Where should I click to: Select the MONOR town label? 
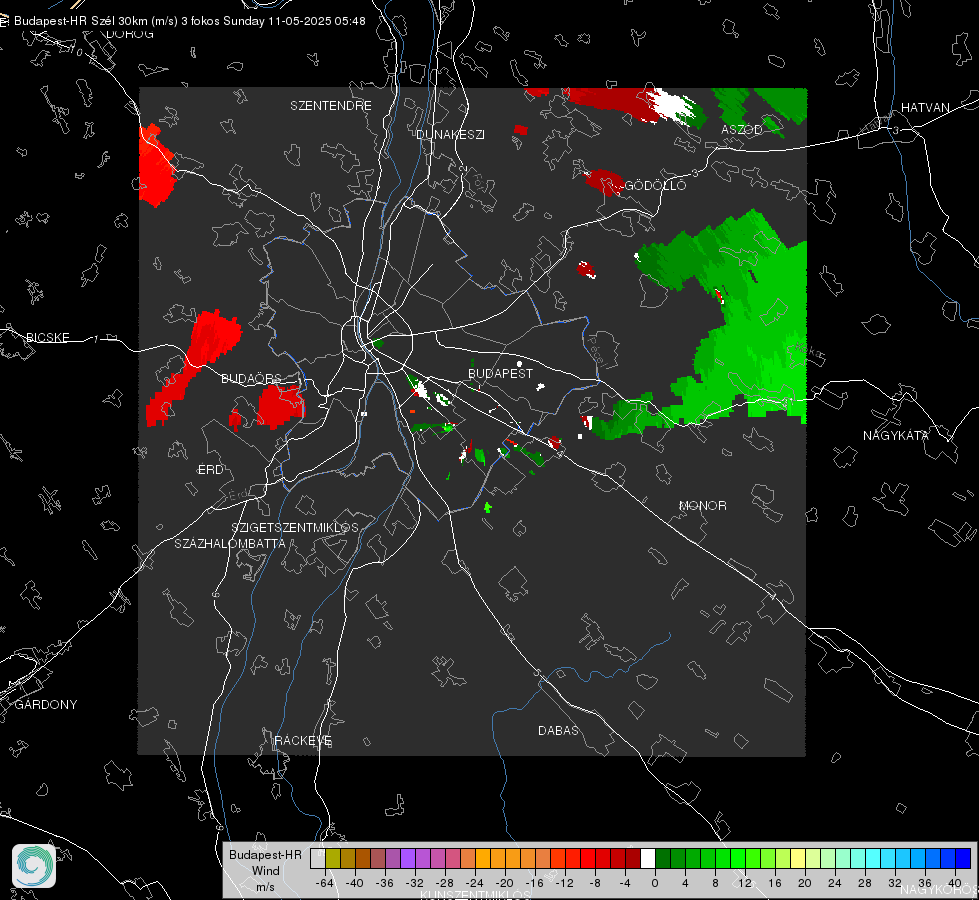[702, 505]
